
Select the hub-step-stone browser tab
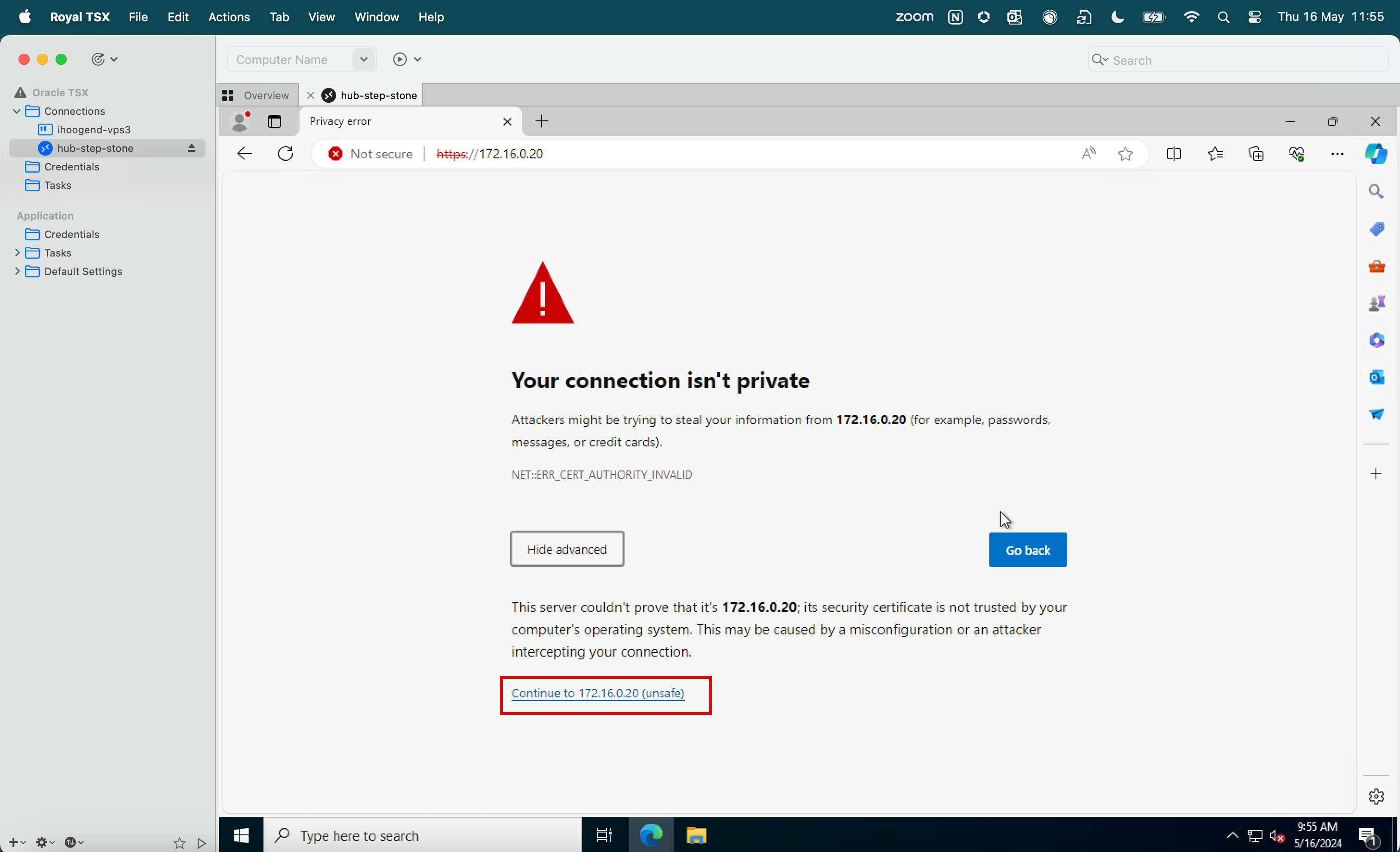tap(370, 95)
